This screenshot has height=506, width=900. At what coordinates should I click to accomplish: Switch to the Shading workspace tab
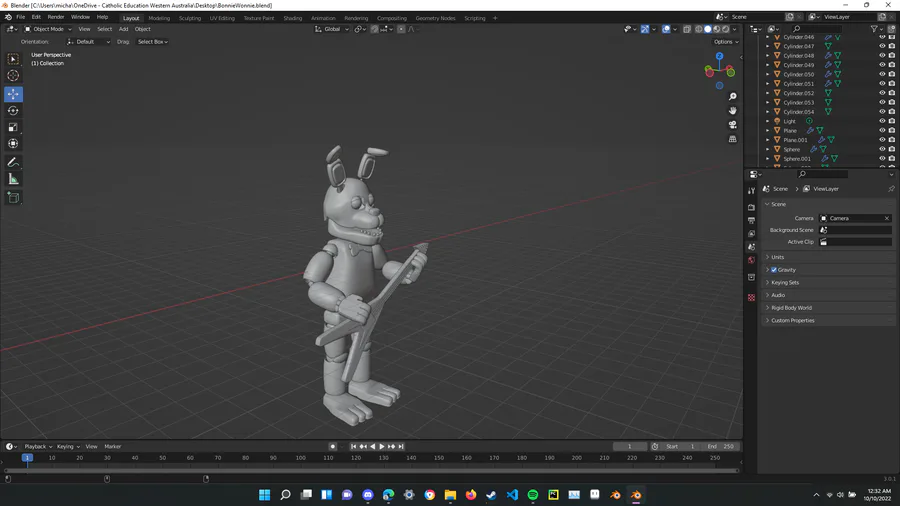pos(293,18)
